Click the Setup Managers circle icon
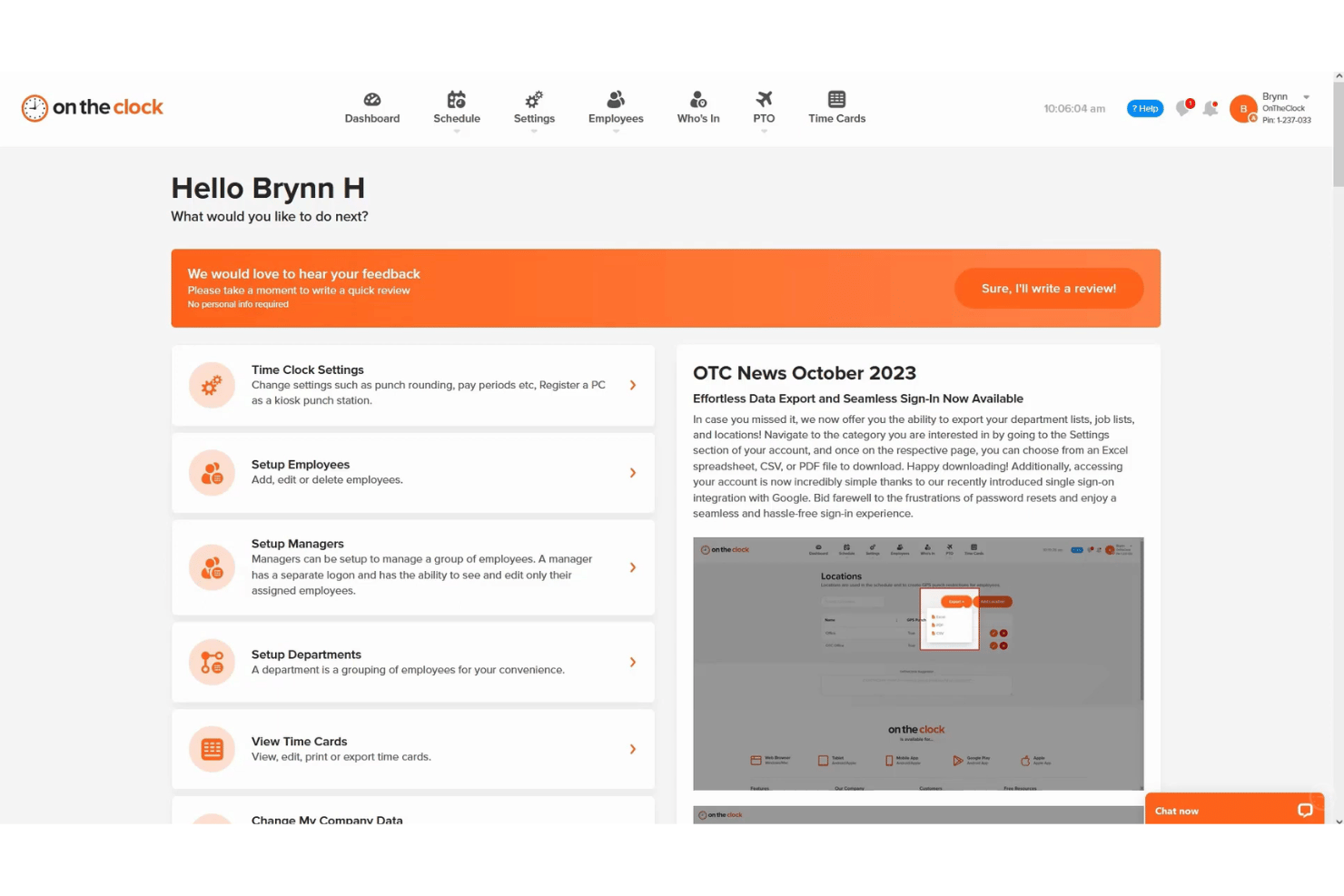 [x=212, y=567]
